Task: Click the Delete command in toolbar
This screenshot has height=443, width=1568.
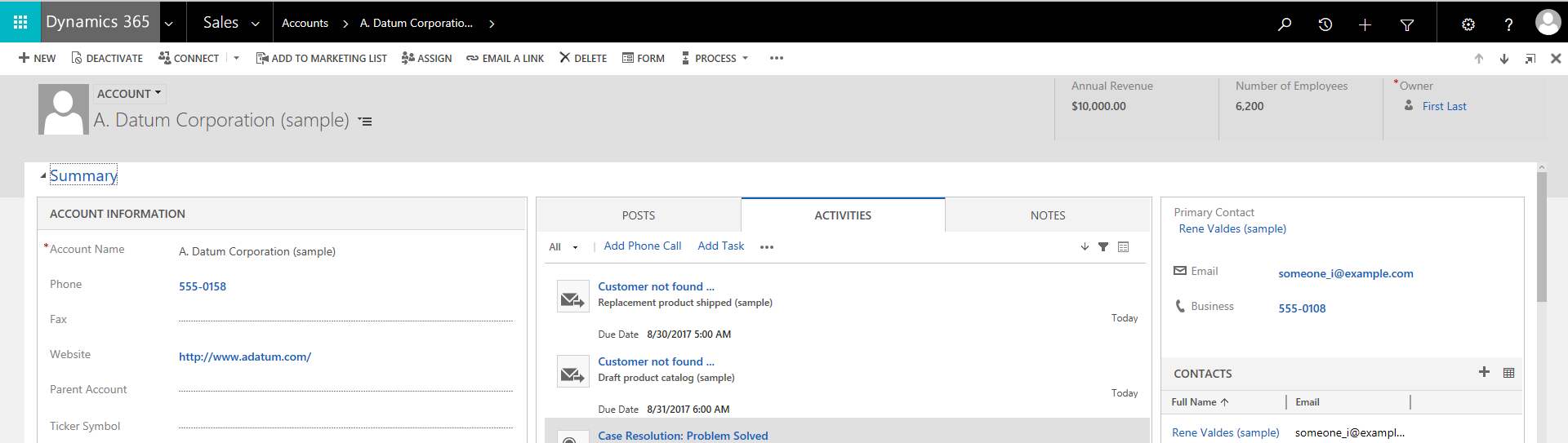Action: [582, 58]
